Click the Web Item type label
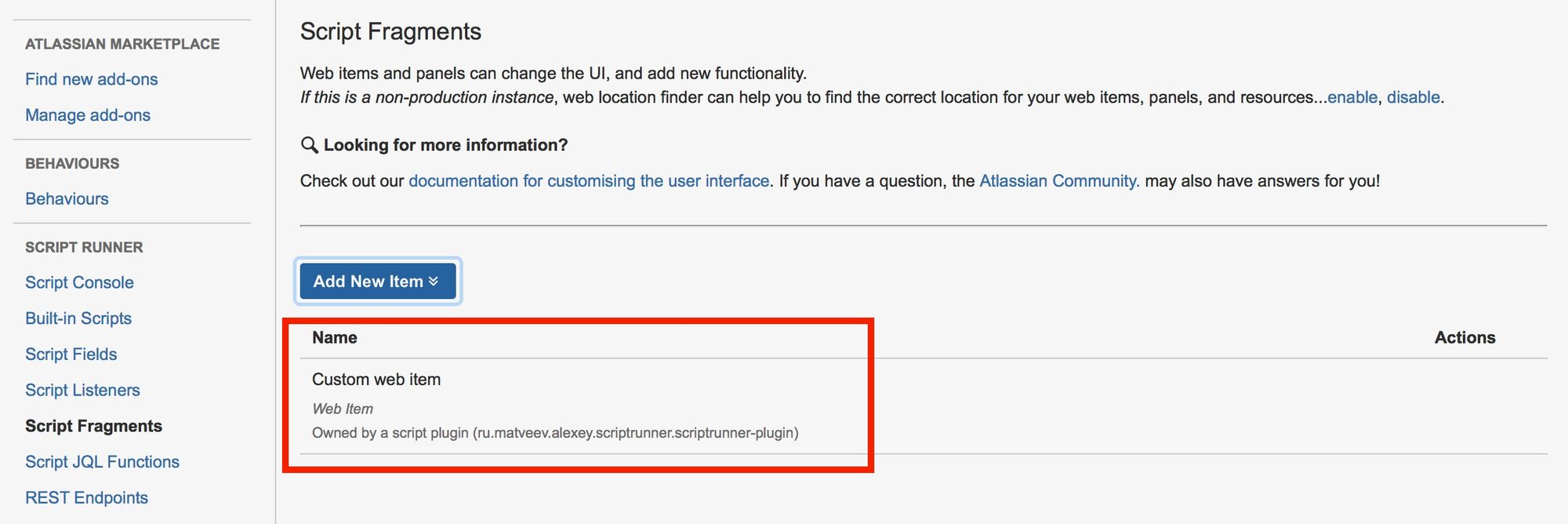Viewport: 1568px width, 524px height. coord(343,409)
